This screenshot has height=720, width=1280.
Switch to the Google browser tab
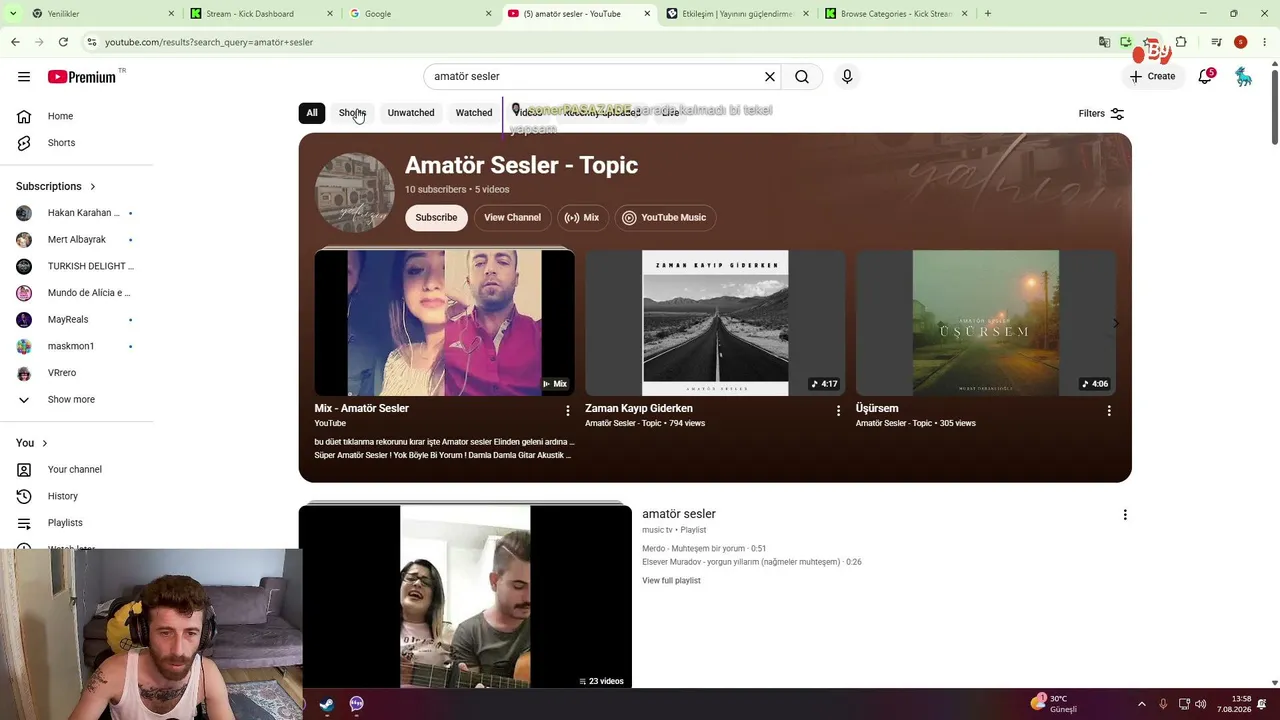tap(419, 14)
